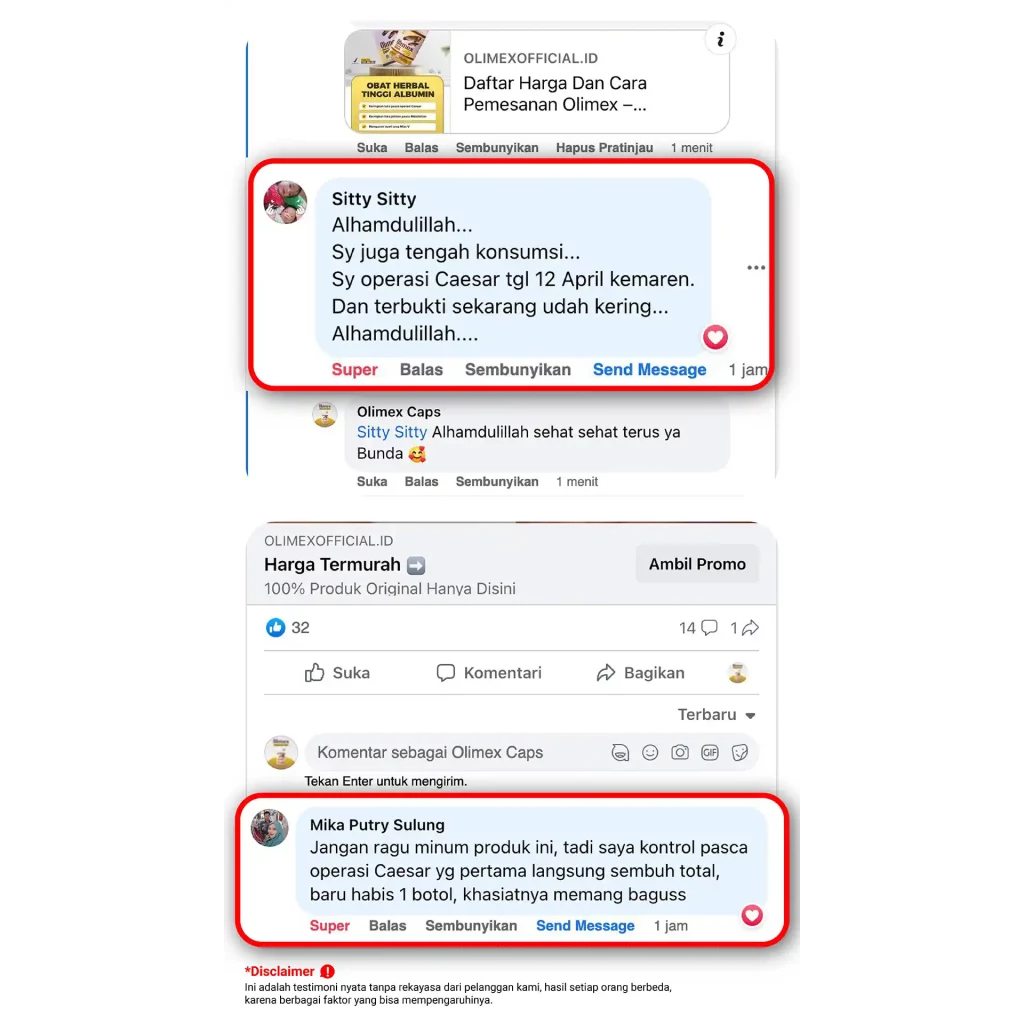Click heart reaction on Sitty Sitty comment
1024x1024 pixels.
715,337
